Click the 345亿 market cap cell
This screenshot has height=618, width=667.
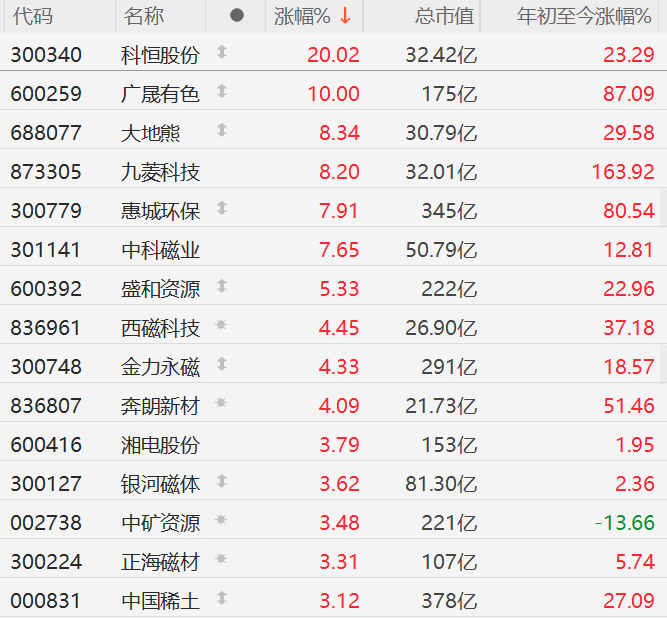[449, 211]
